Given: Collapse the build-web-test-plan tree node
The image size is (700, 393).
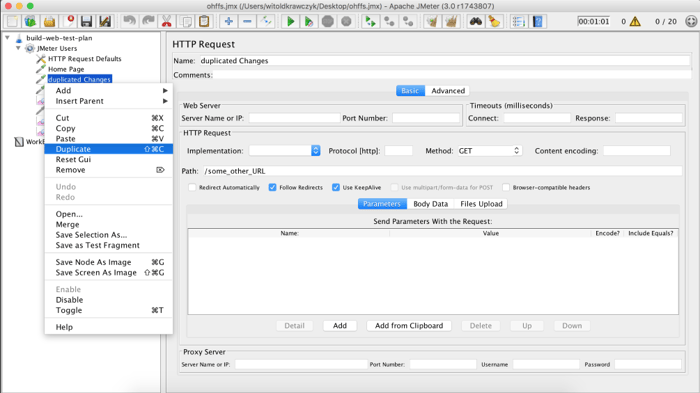Looking at the screenshot, I should coord(8,38).
